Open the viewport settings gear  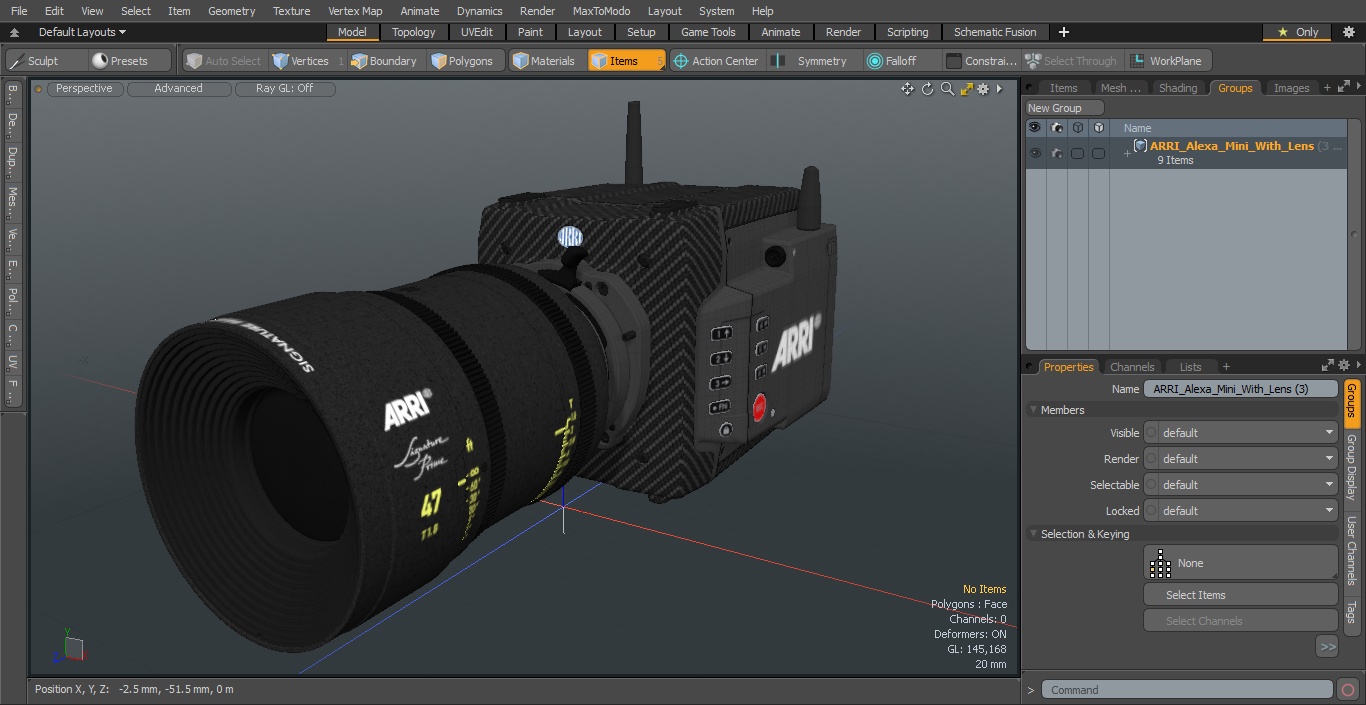983,89
